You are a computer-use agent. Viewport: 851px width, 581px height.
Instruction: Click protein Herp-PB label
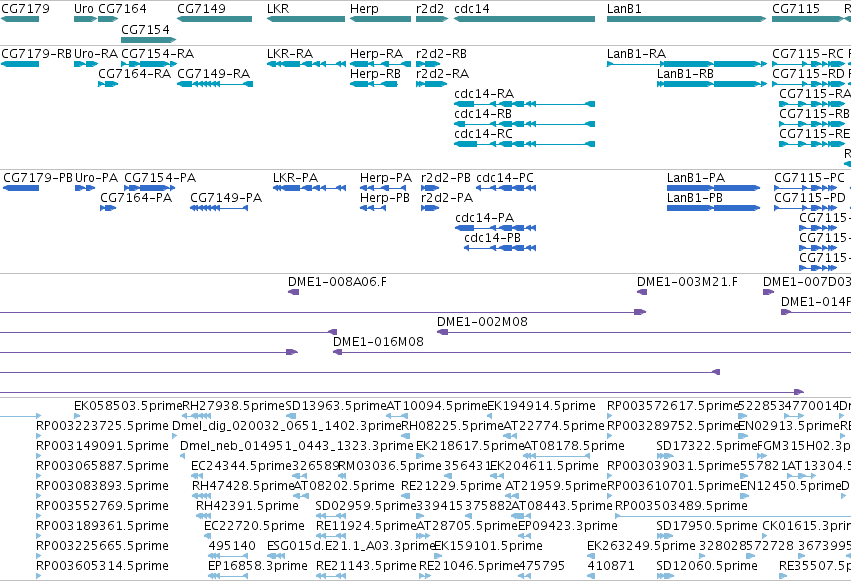[385, 197]
